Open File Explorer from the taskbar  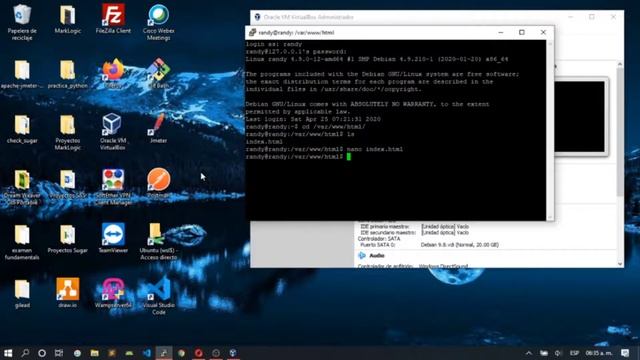(94, 353)
